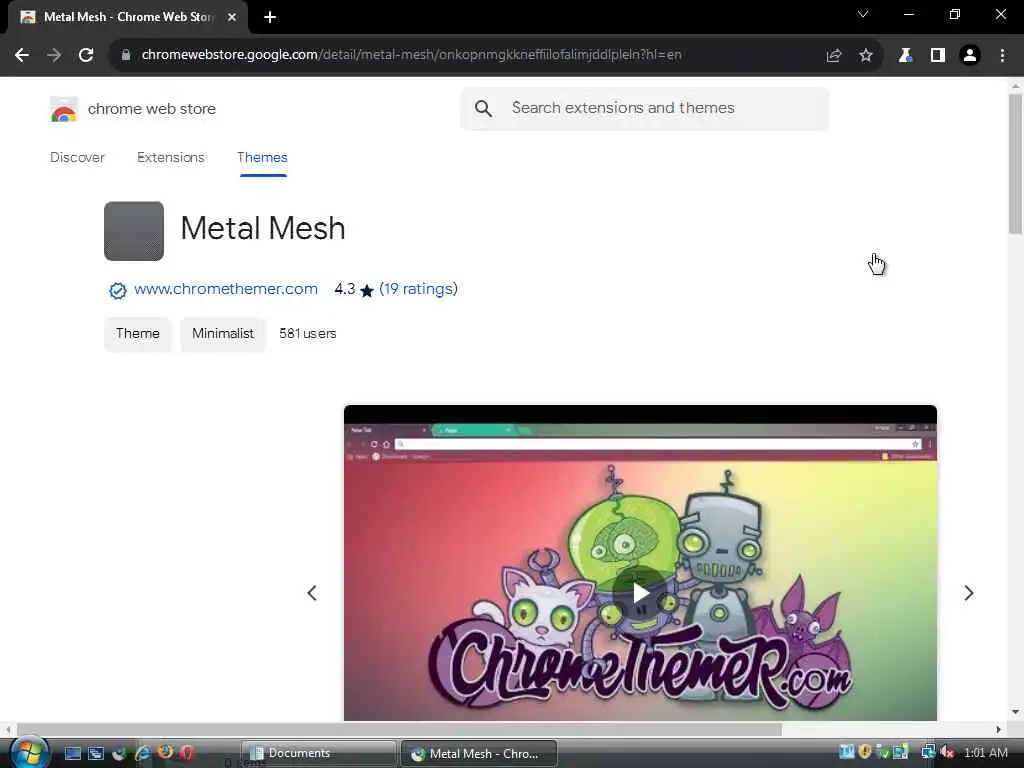Open tab search dropdown arrow

863,14
